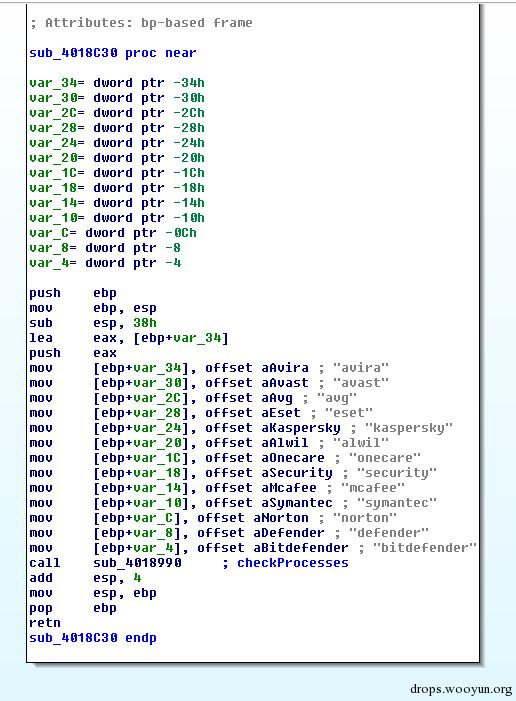Select the aKaspersky string offset
The height and width of the screenshot is (701, 516).
[273, 428]
